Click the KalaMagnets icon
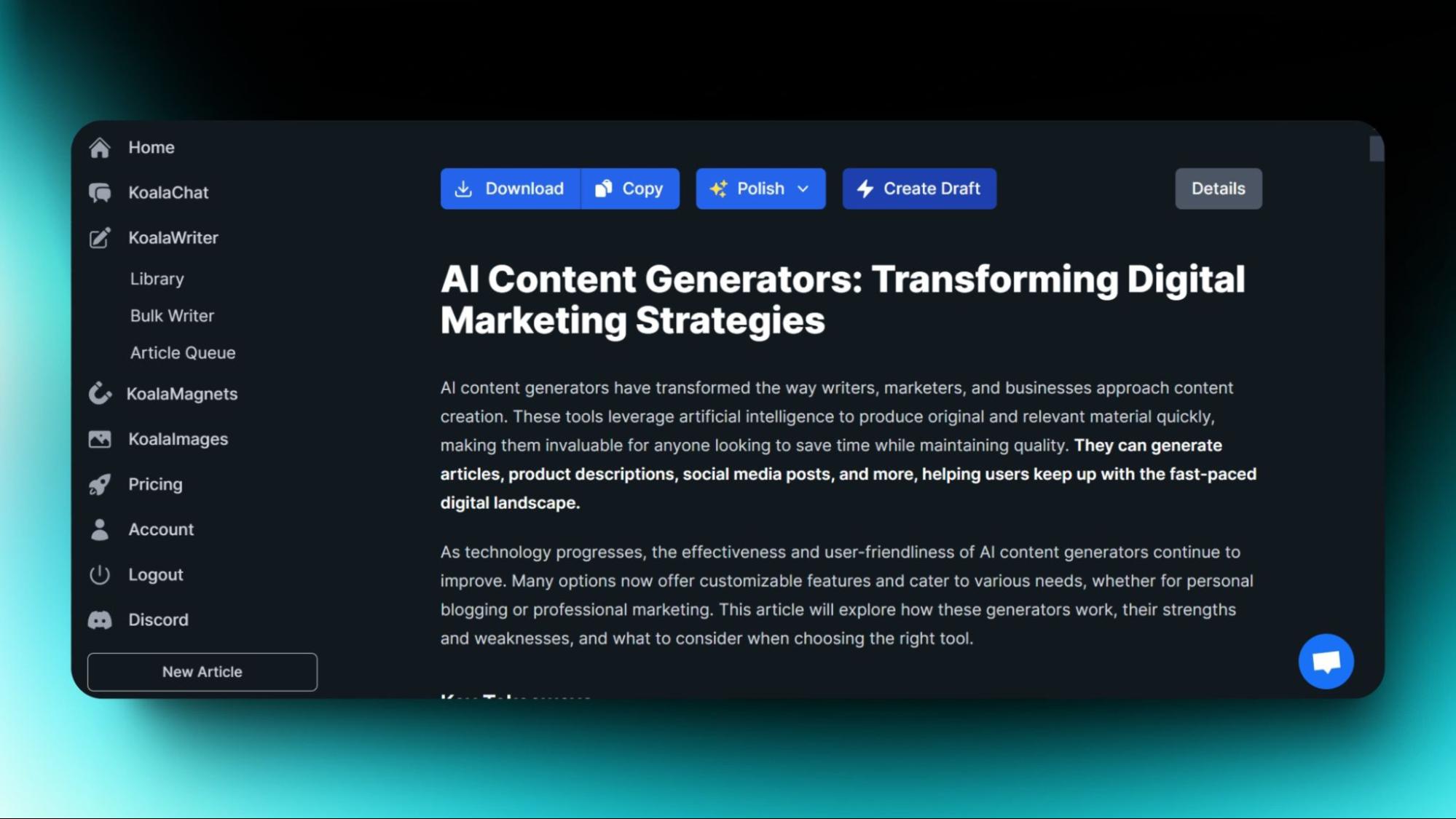Image resolution: width=1456 pixels, height=819 pixels. click(100, 394)
